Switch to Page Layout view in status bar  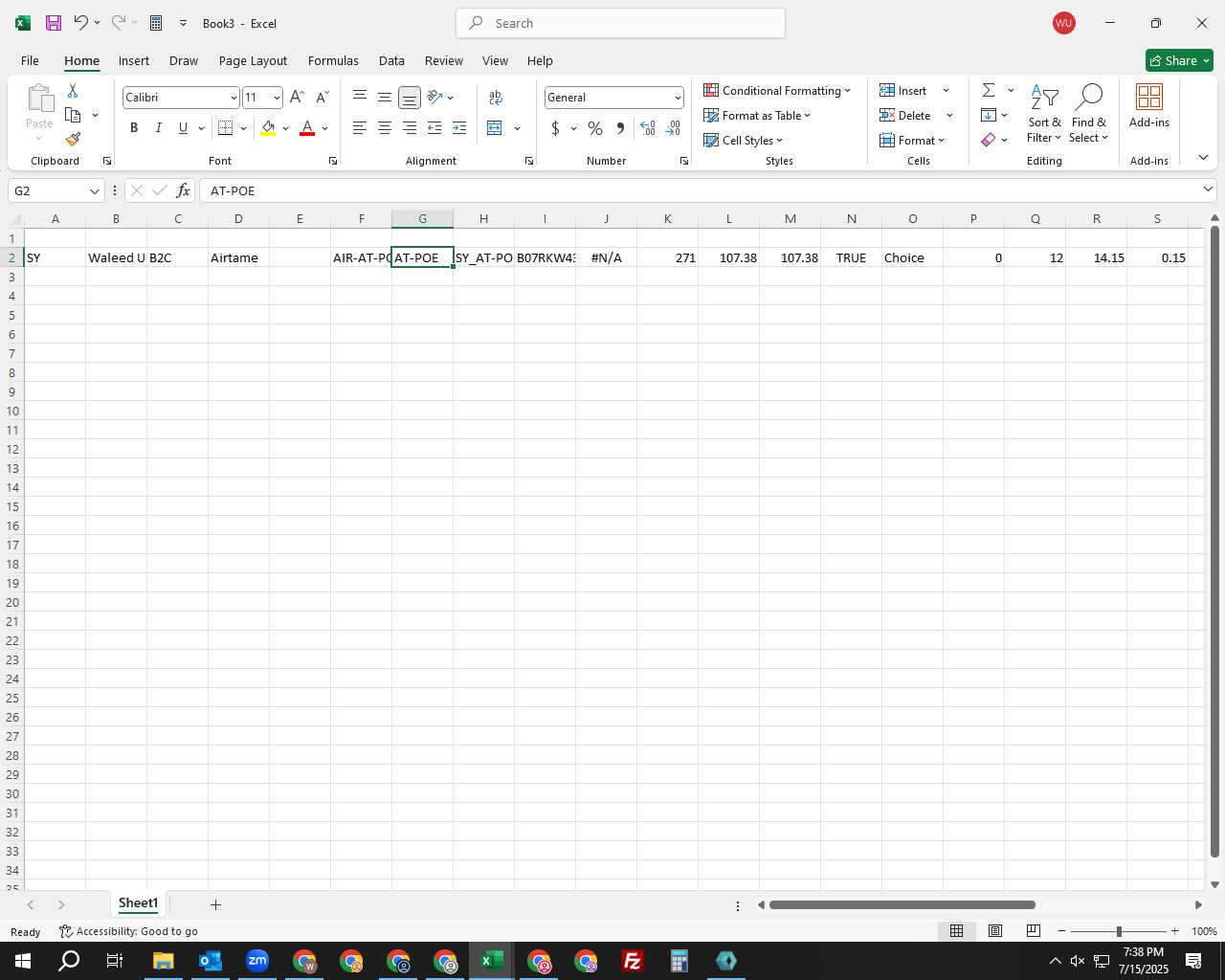[x=995, y=931]
